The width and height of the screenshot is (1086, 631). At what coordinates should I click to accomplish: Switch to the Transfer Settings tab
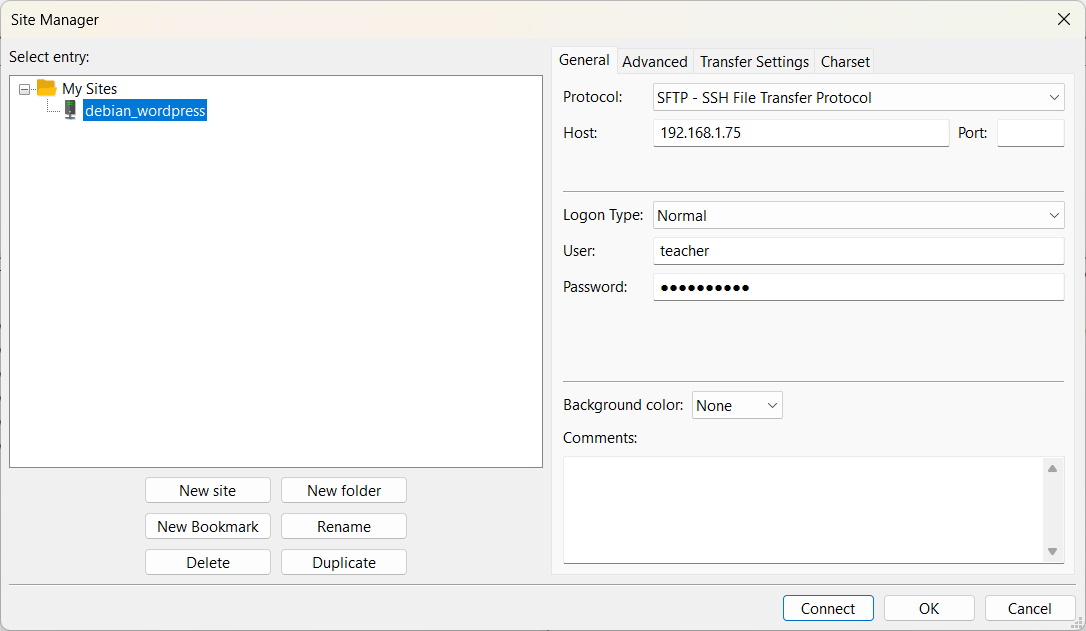click(x=754, y=62)
